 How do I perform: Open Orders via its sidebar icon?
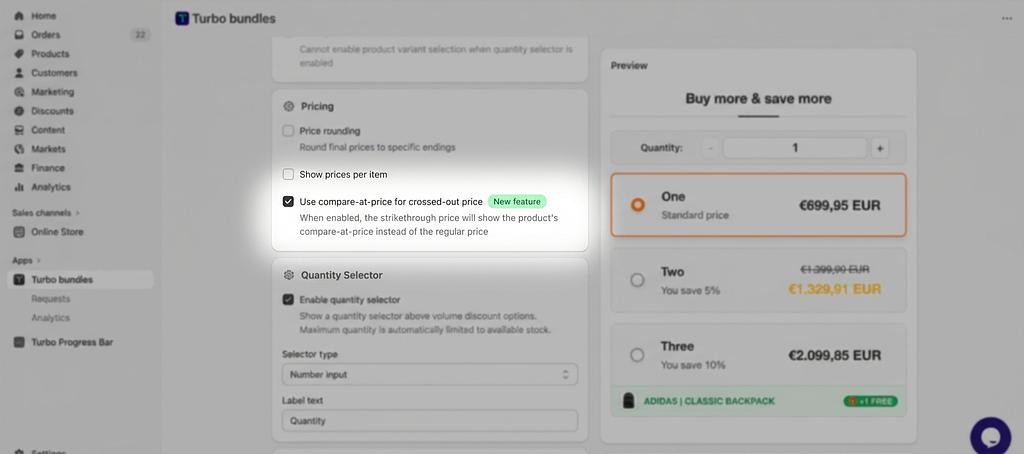19,35
